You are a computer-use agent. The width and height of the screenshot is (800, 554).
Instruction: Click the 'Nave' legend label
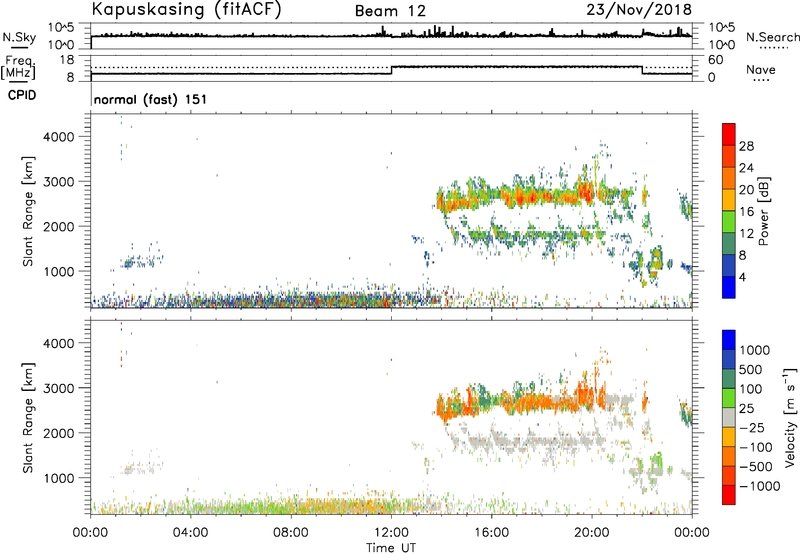(x=760, y=69)
